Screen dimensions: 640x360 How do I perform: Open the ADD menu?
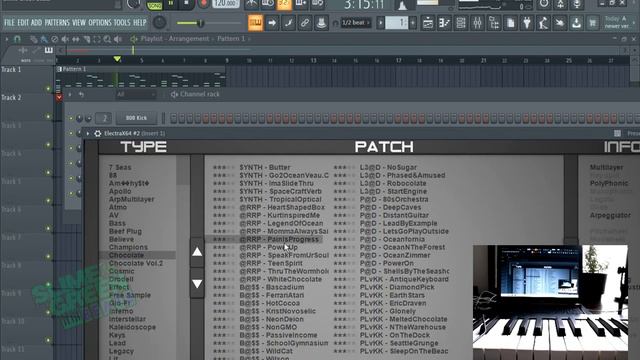tap(36, 22)
